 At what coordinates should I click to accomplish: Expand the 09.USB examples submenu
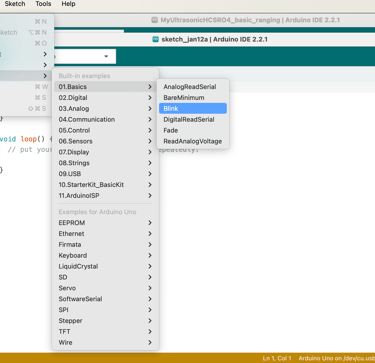point(105,174)
